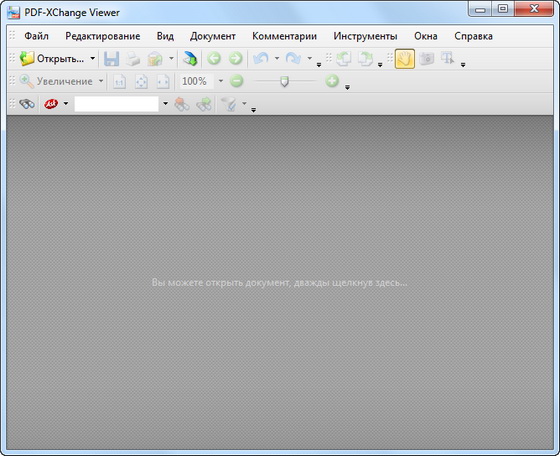Click the 100% zoom level field
This screenshot has width=560, height=456.
coord(197,81)
